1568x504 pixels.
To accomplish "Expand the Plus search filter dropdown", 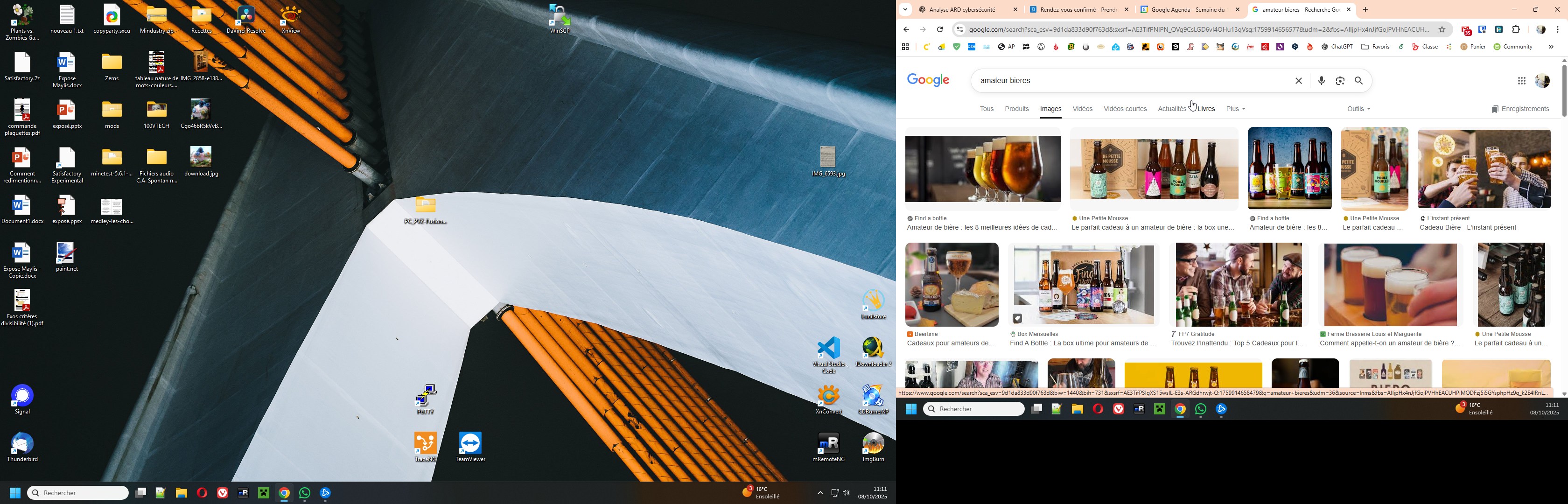I will [1235, 109].
